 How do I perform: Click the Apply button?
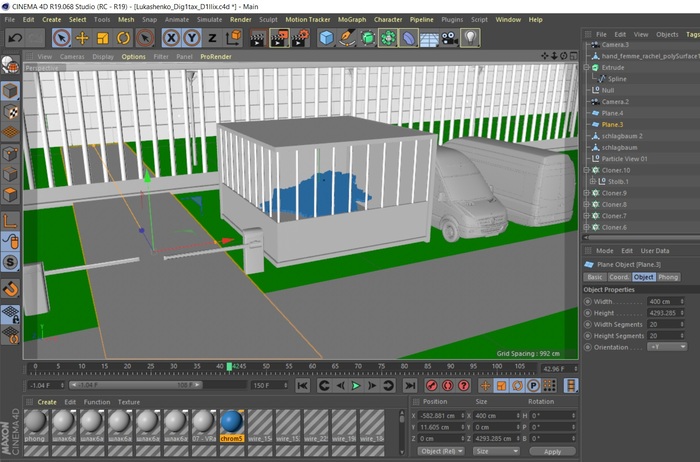pos(553,451)
